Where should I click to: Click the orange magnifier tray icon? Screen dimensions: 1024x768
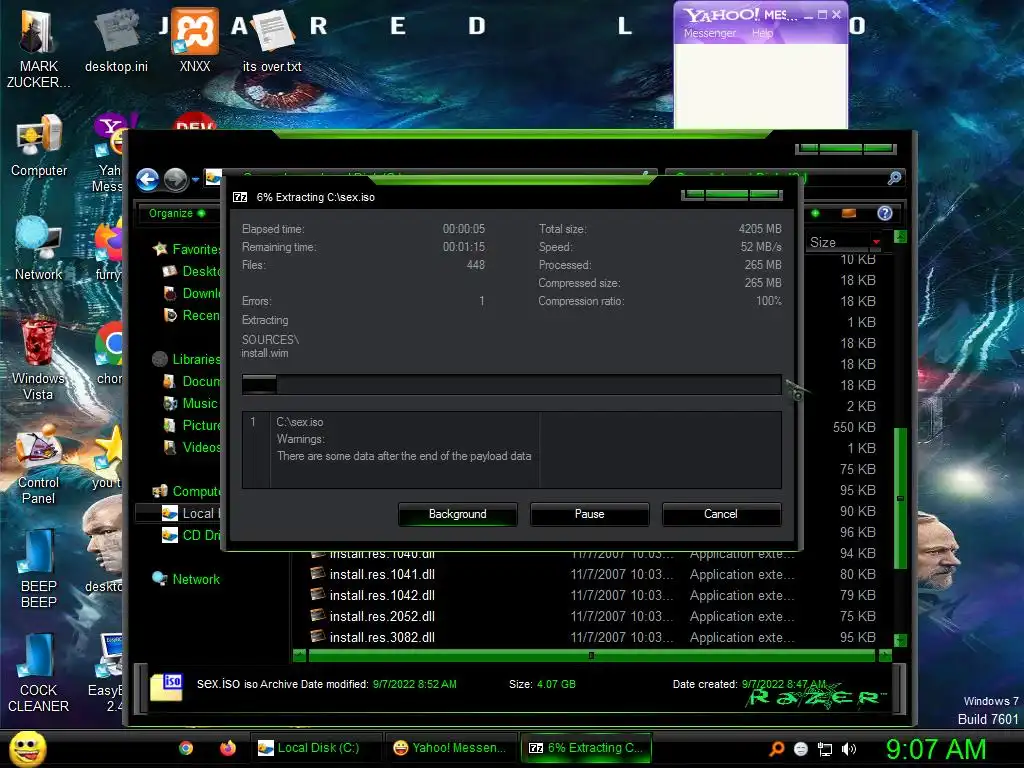777,749
